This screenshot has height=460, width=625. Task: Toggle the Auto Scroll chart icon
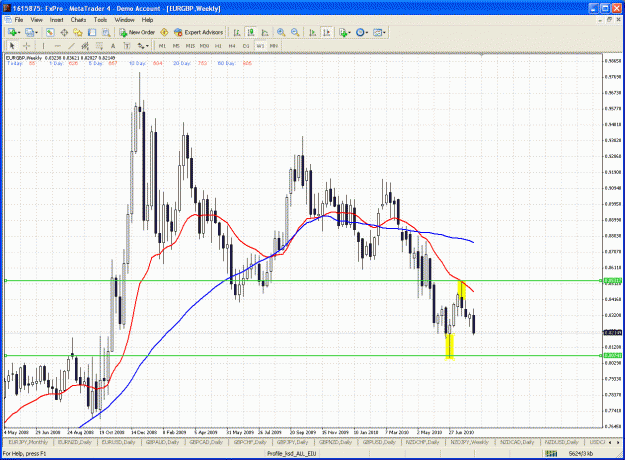(312, 33)
